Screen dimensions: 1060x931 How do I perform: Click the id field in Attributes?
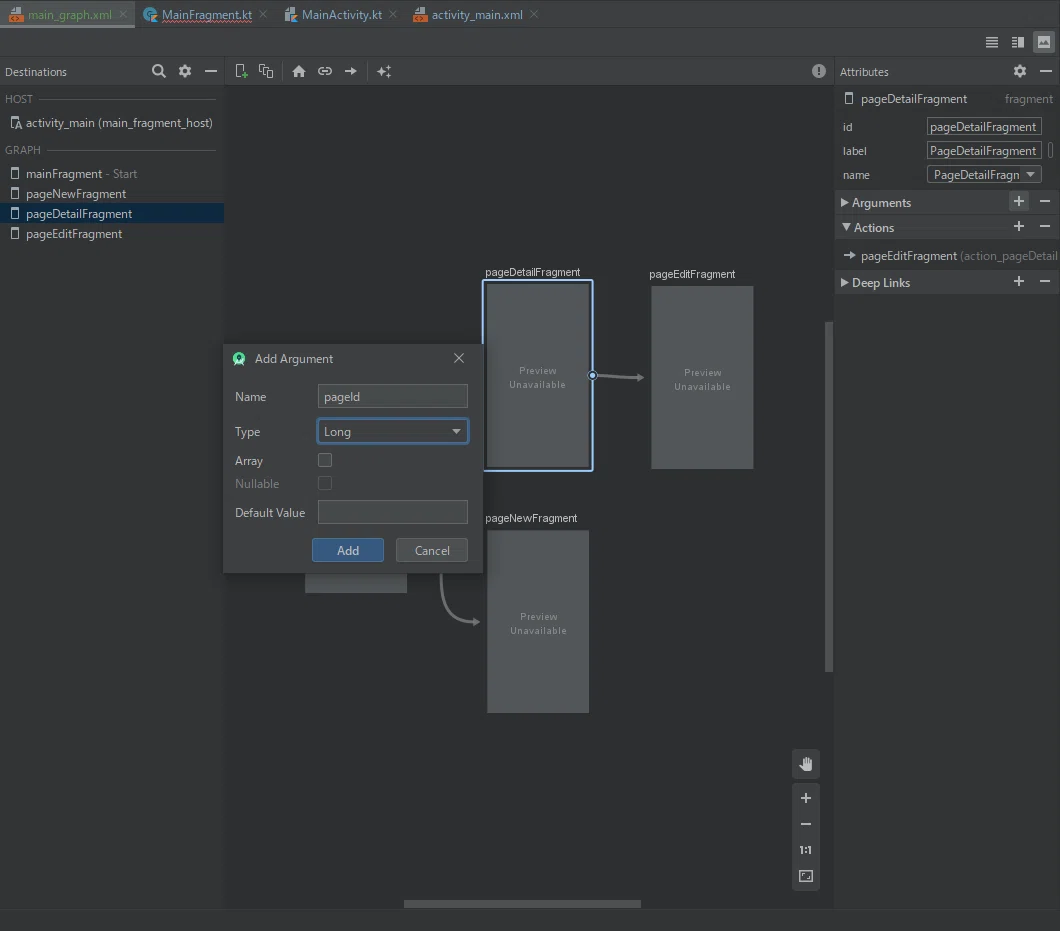click(x=984, y=126)
